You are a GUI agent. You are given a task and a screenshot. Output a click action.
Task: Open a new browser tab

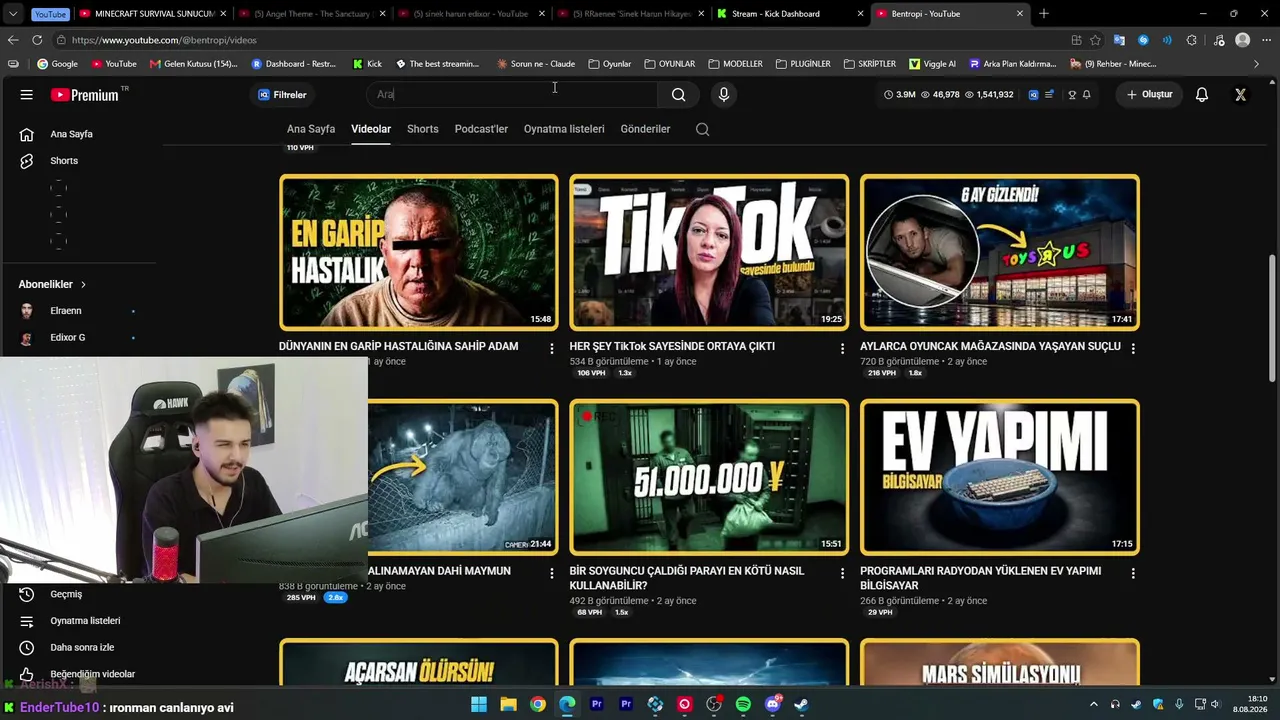point(1044,14)
